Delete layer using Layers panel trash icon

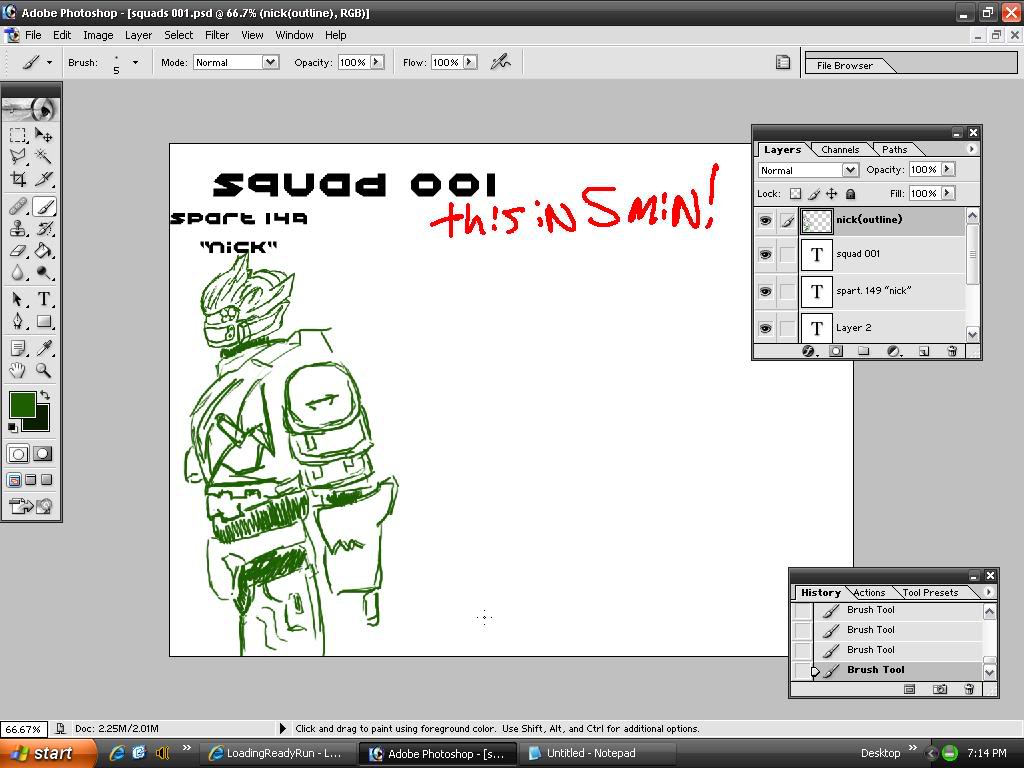pyautogui.click(x=951, y=352)
